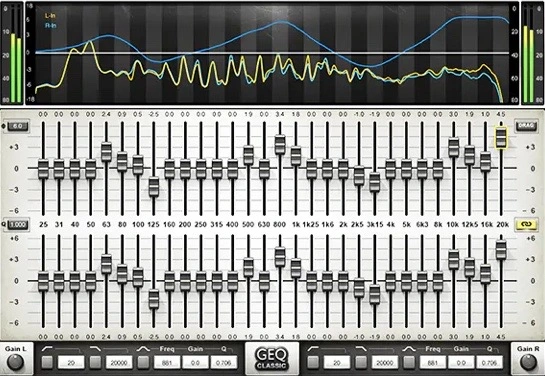The width and height of the screenshot is (545, 376).
Task: Click the Gain R knob
Action: 528,363
